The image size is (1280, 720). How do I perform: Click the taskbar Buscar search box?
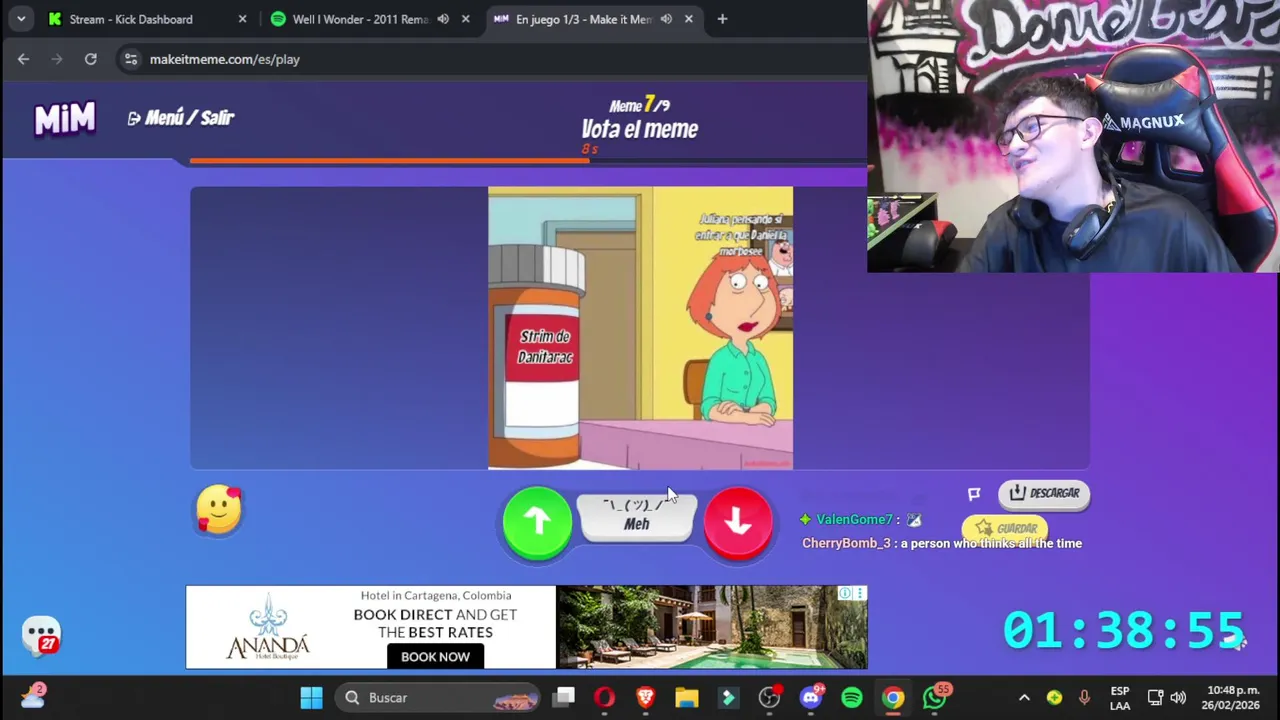(439, 698)
